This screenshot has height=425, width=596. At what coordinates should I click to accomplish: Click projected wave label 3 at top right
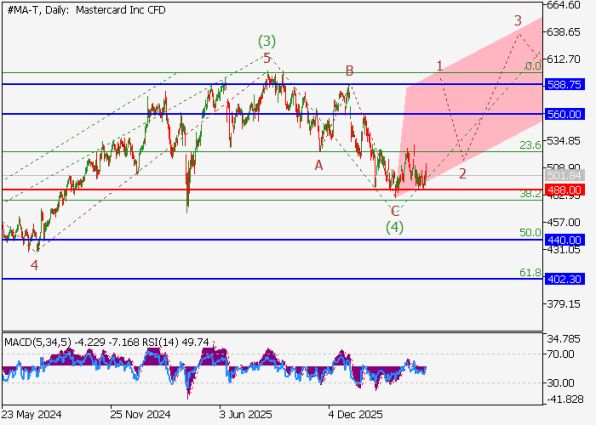click(518, 21)
